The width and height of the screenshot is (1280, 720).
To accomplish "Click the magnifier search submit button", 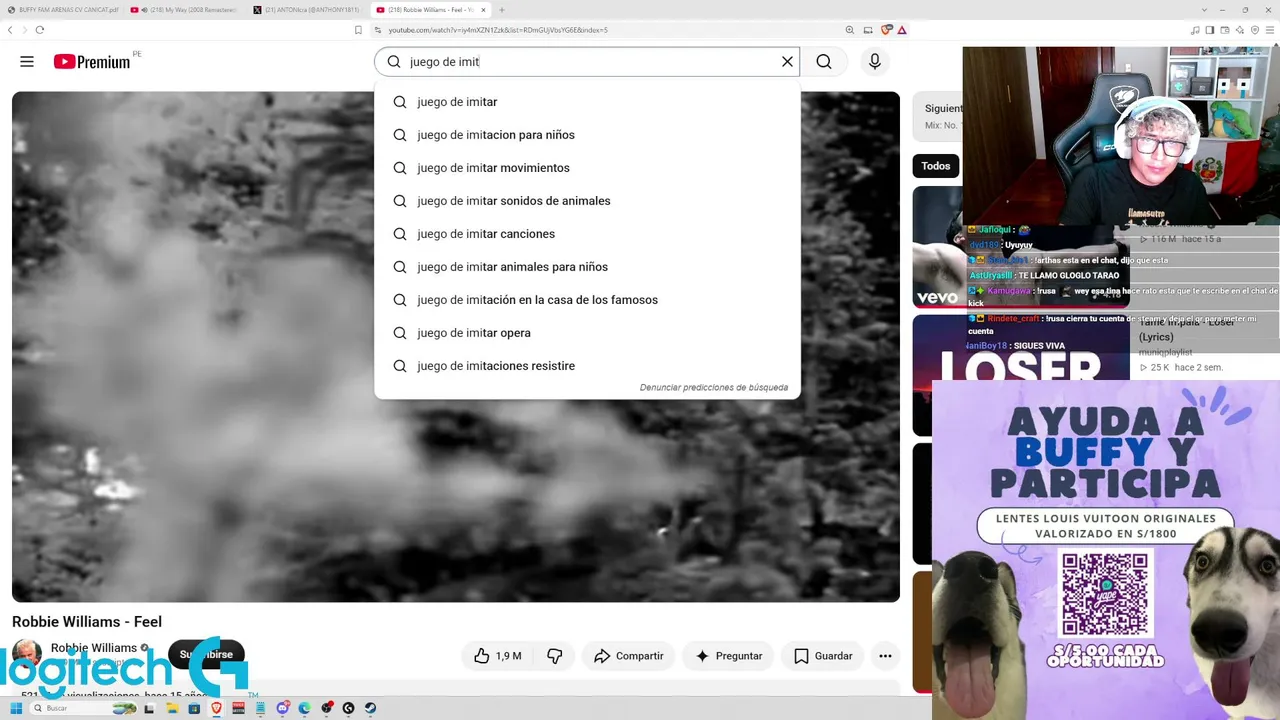I will pyautogui.click(x=824, y=62).
